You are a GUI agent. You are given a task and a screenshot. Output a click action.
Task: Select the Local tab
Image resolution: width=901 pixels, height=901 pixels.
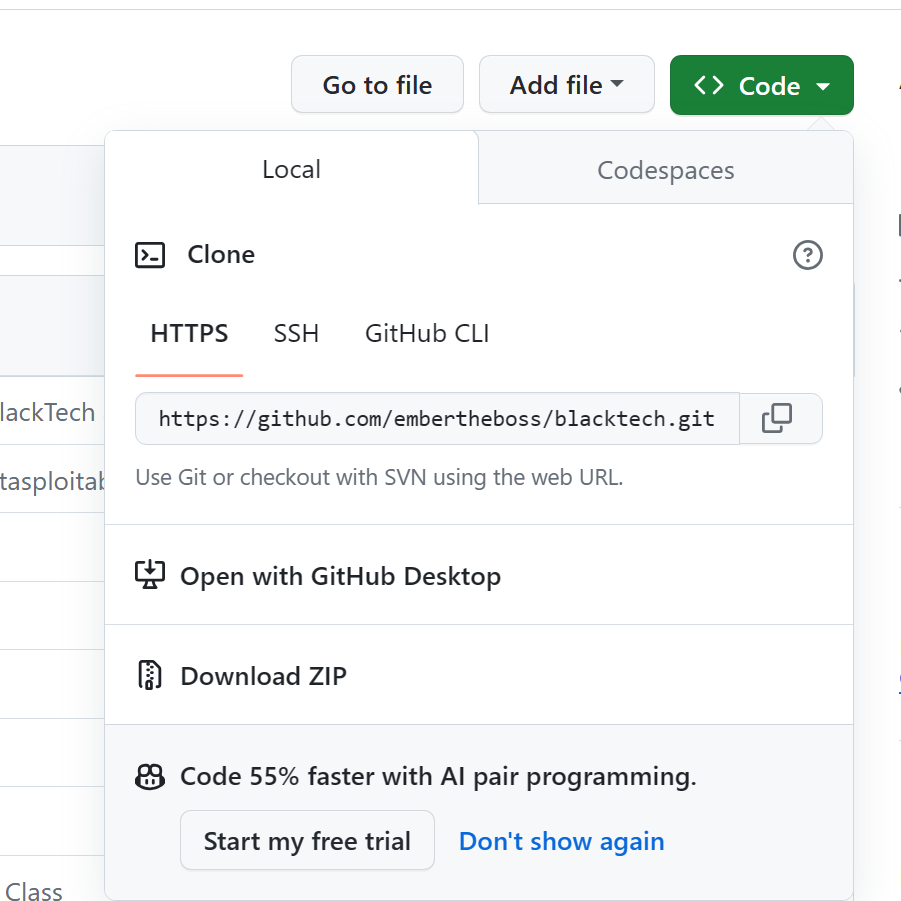point(291,169)
